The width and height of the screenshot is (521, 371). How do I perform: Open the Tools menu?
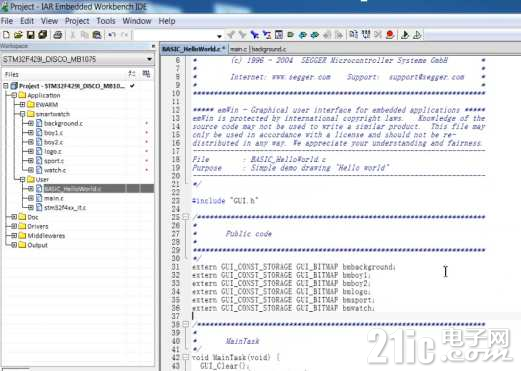[106, 21]
